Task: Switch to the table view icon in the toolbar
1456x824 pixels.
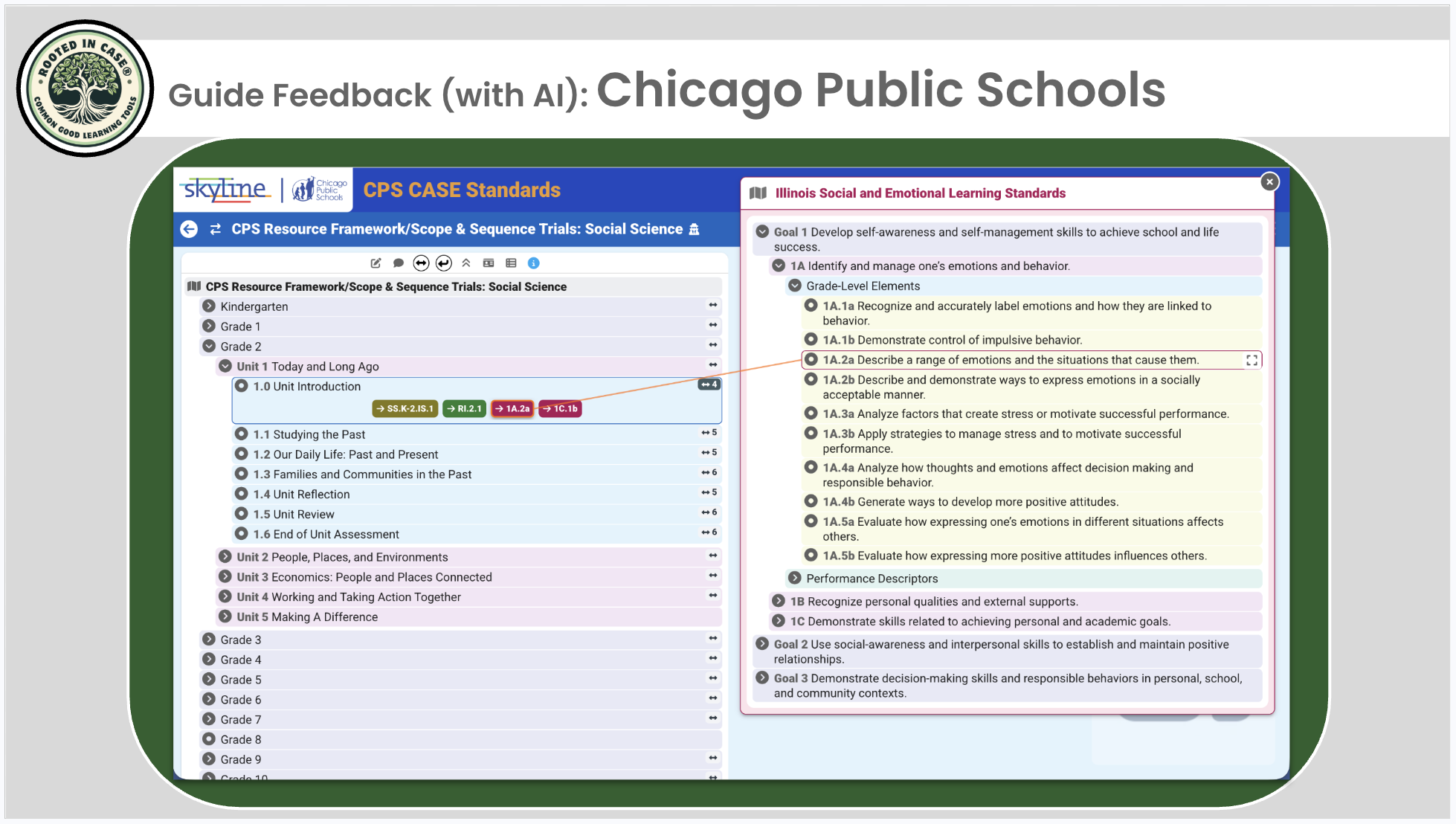Action: click(511, 263)
